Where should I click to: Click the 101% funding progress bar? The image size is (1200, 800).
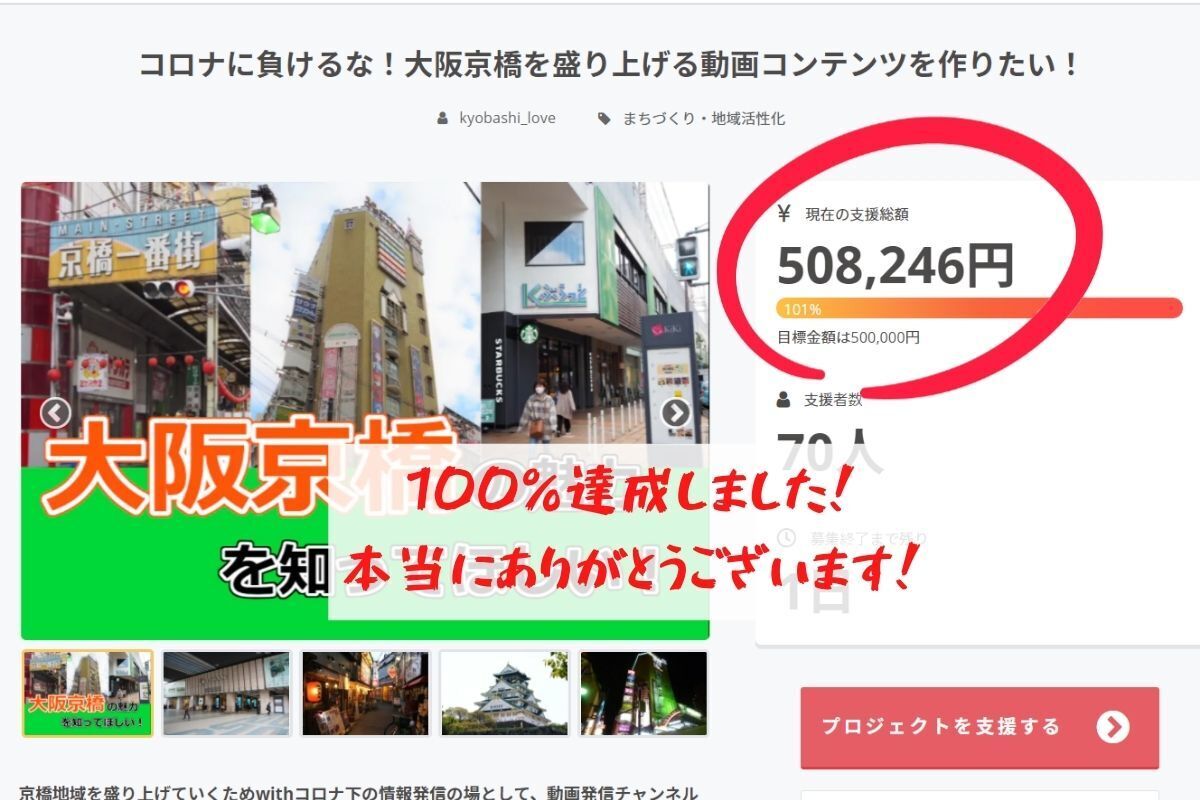(x=978, y=308)
